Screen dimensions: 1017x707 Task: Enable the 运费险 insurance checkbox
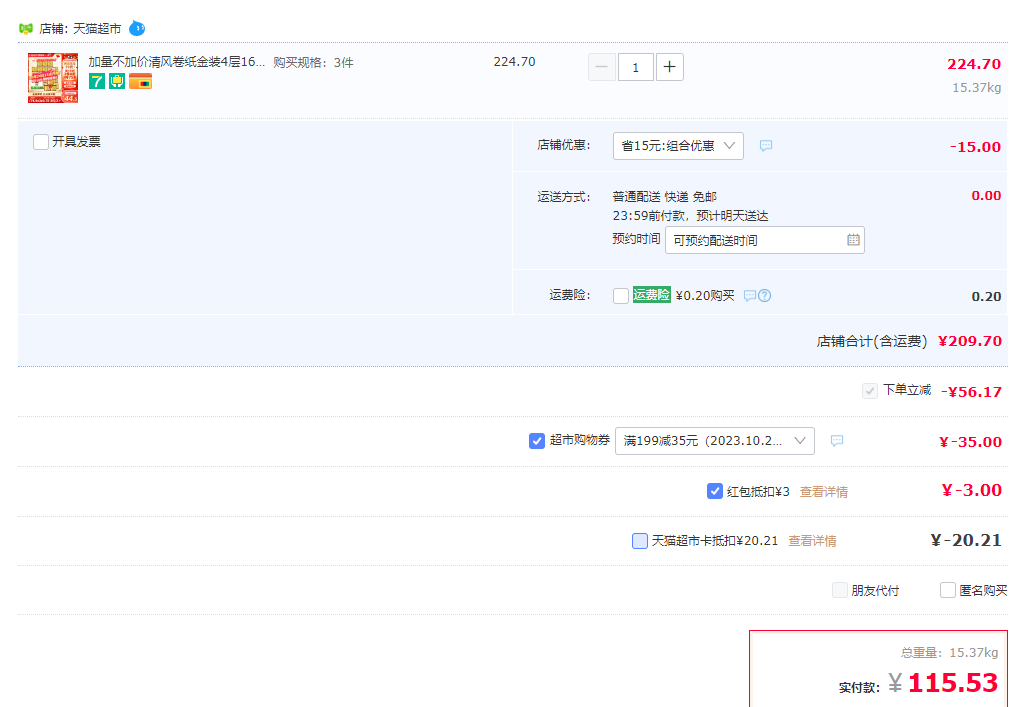click(x=621, y=296)
